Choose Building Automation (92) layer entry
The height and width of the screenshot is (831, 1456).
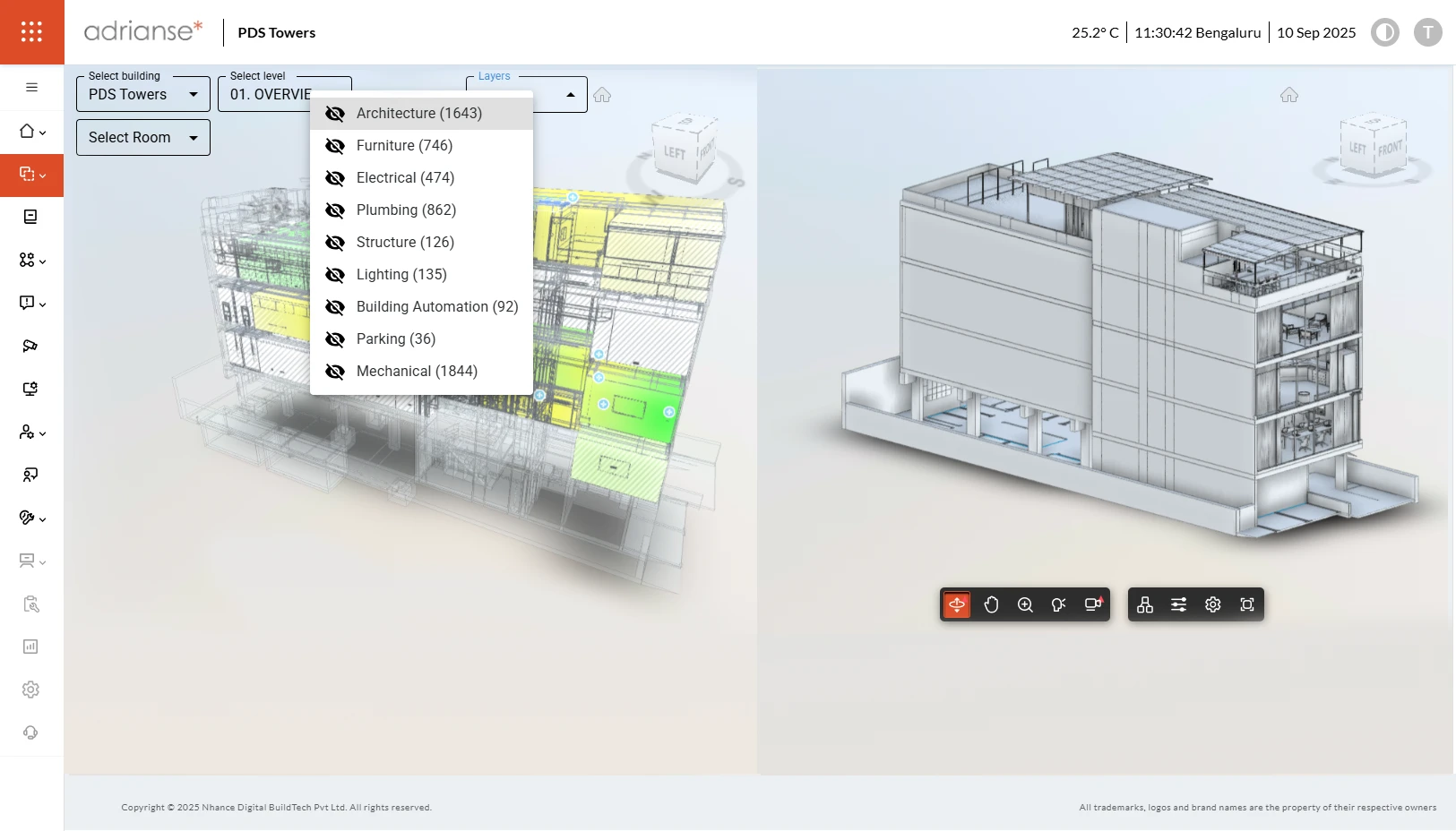click(x=437, y=307)
